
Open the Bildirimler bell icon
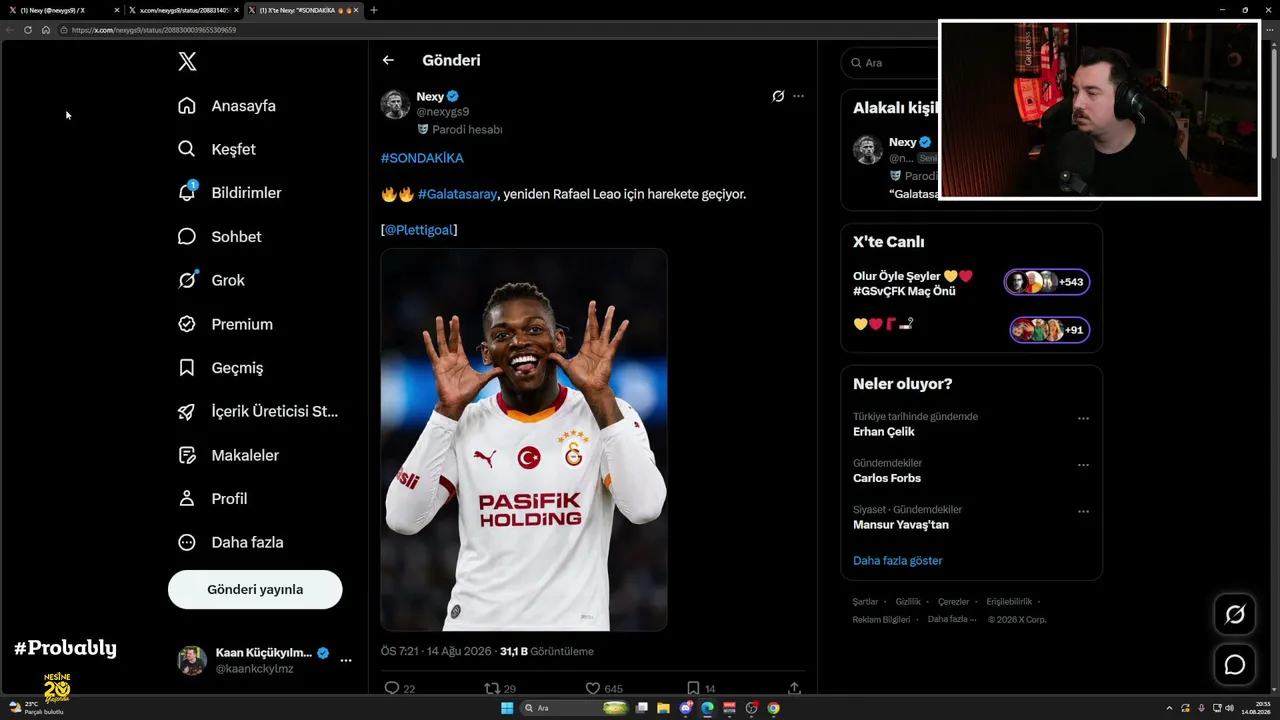[x=187, y=192]
